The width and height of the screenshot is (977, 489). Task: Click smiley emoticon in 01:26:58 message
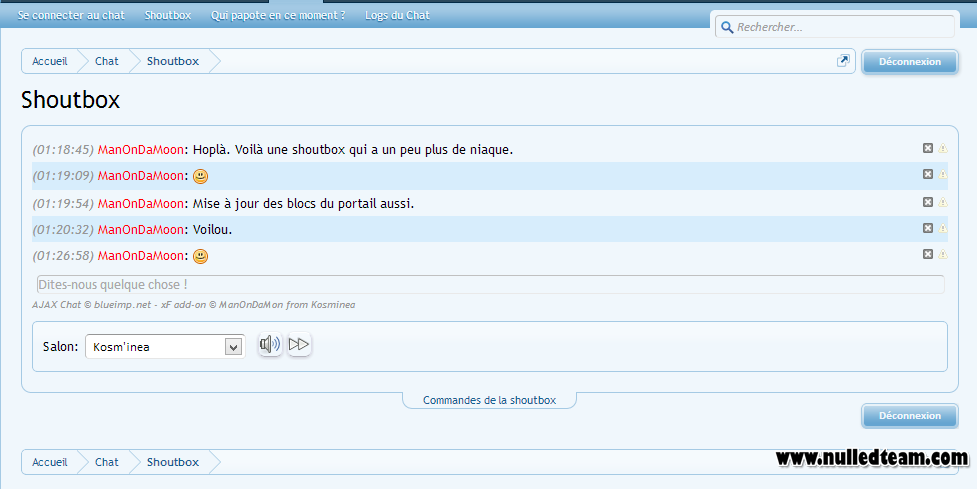[200, 256]
